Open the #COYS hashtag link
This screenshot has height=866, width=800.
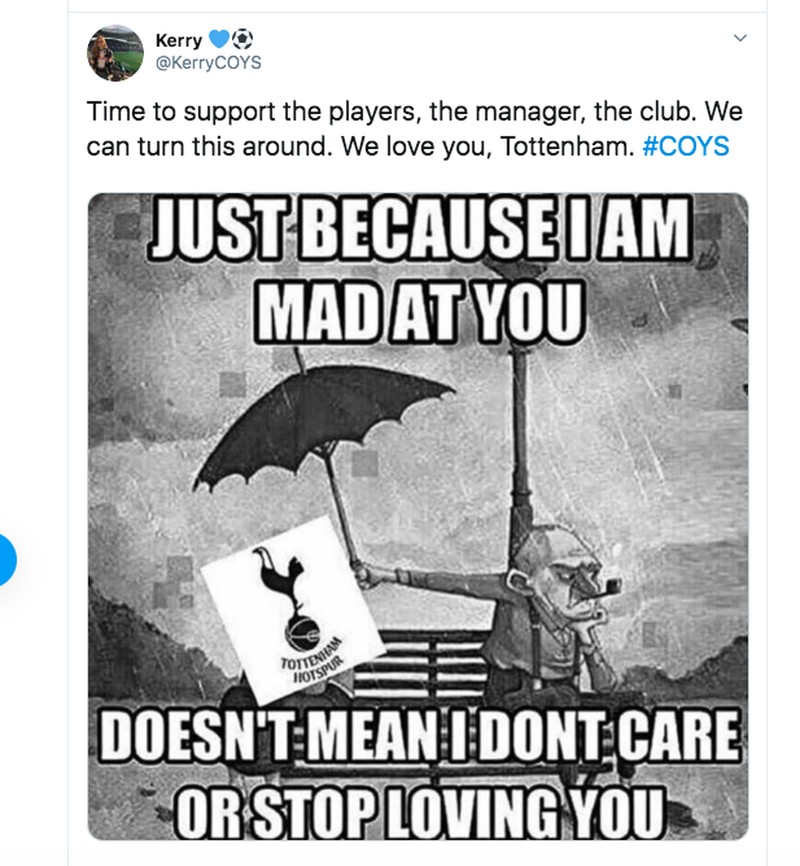(x=684, y=146)
